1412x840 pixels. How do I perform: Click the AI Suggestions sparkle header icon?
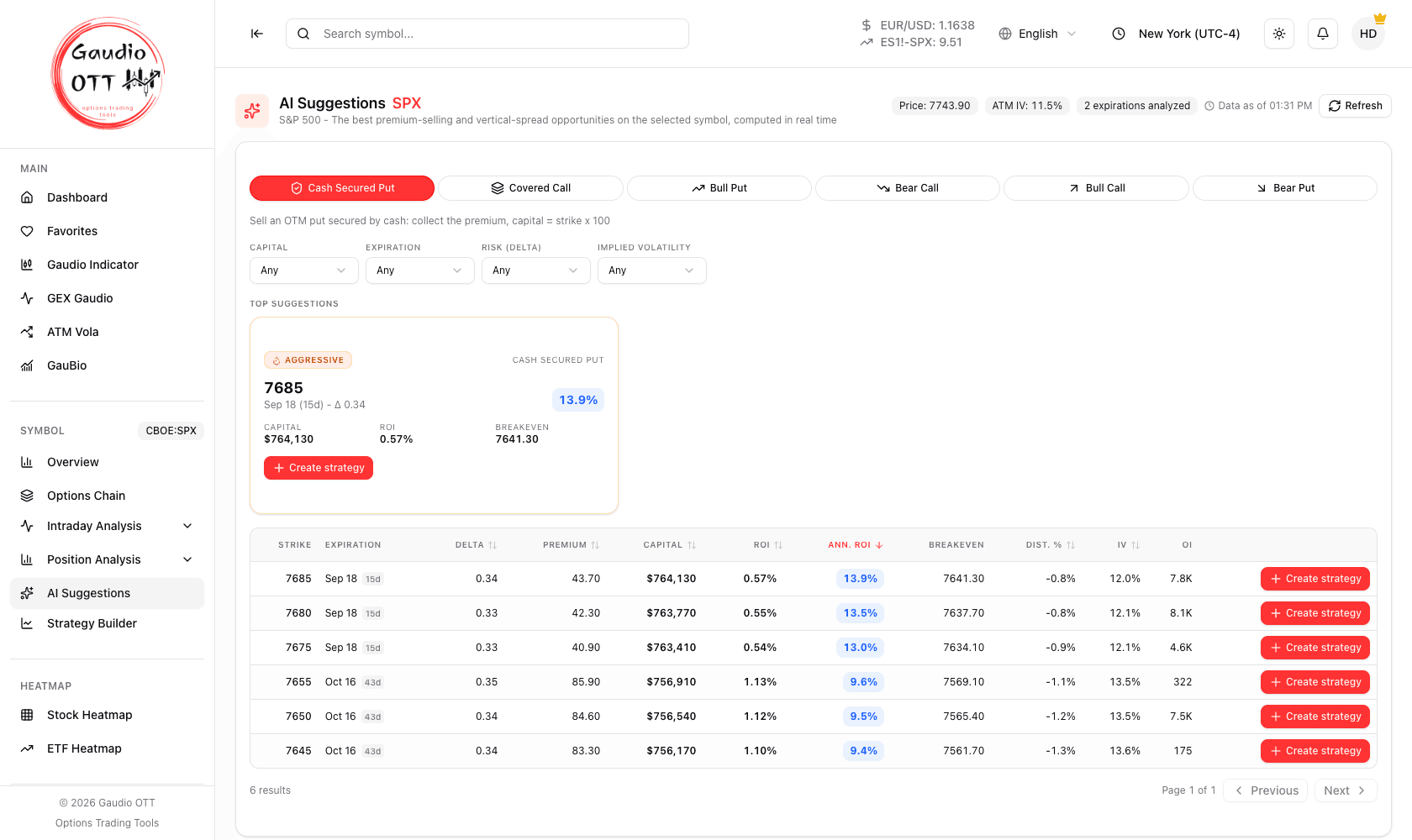click(252, 111)
